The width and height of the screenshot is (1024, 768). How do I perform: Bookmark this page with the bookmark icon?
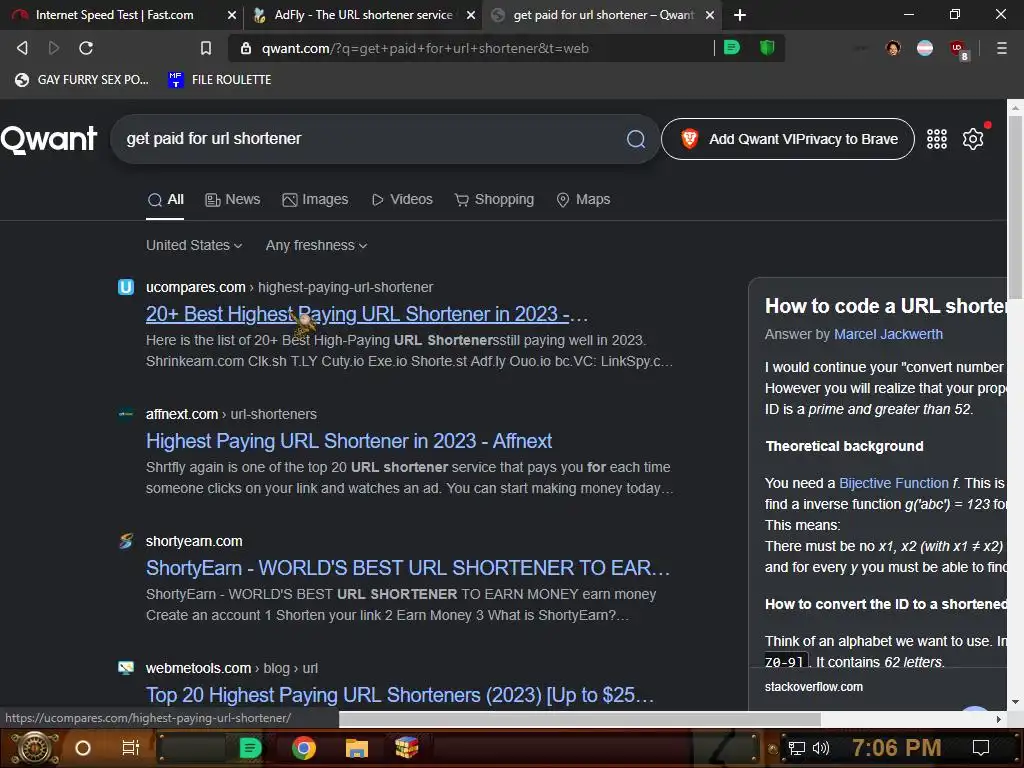point(206,48)
